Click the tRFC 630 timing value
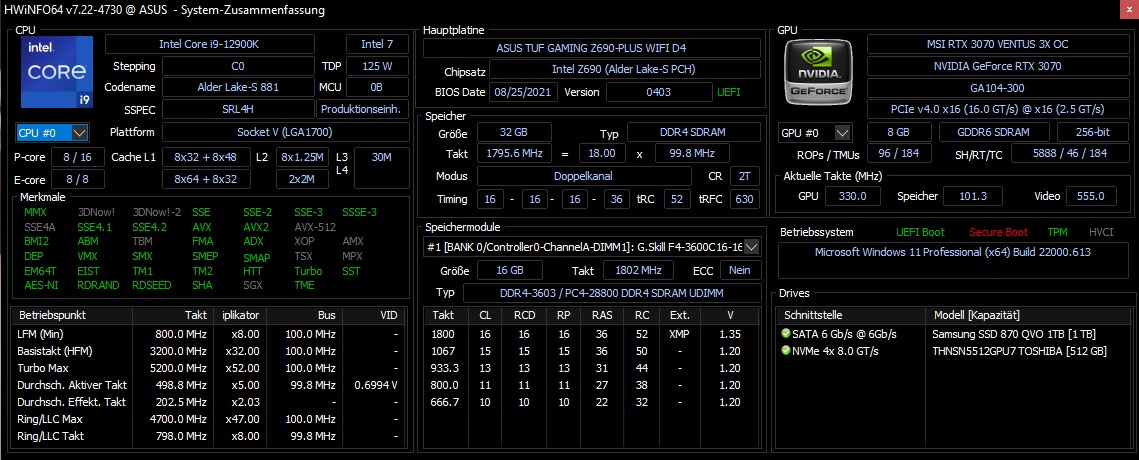 pyautogui.click(x=746, y=199)
